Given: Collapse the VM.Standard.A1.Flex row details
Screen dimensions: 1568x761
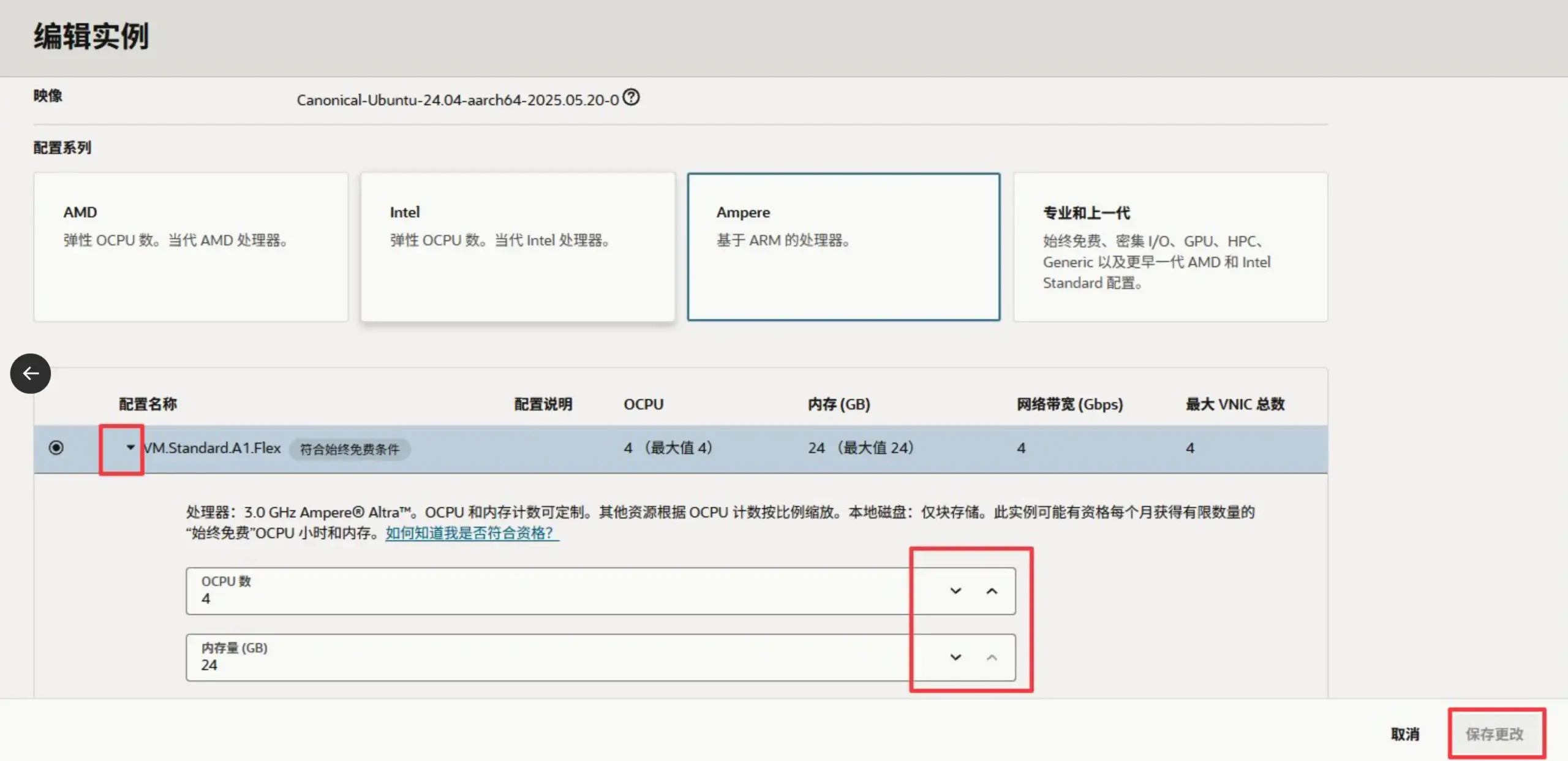Looking at the screenshot, I should 130,447.
